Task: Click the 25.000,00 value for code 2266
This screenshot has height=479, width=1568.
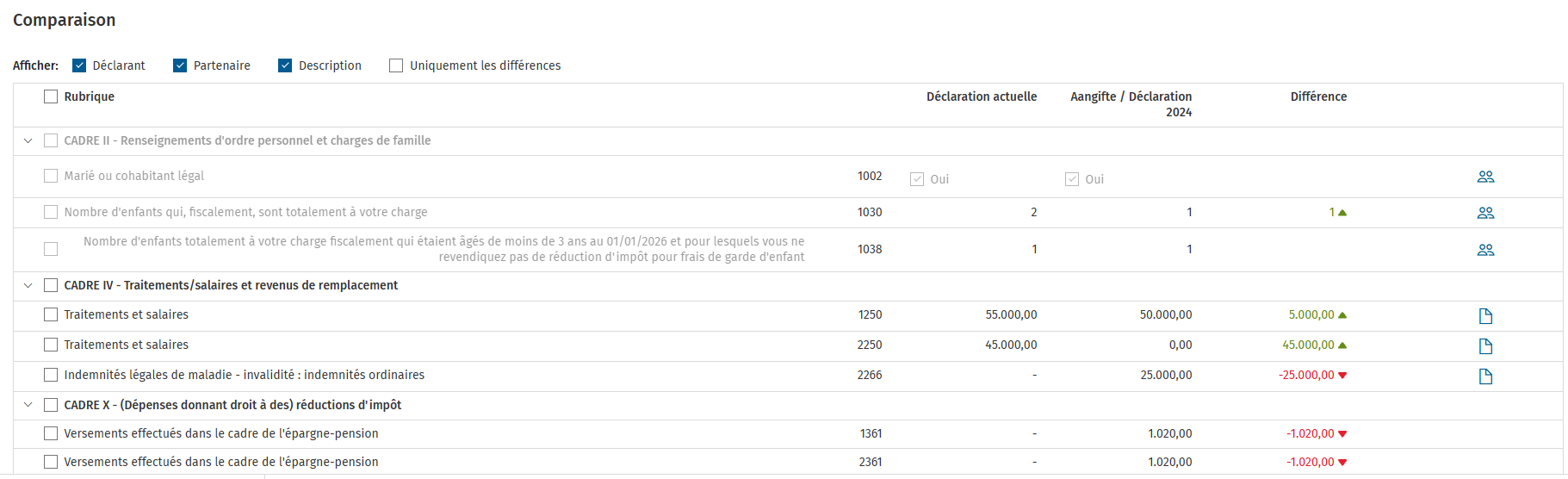Action: pyautogui.click(x=1166, y=375)
